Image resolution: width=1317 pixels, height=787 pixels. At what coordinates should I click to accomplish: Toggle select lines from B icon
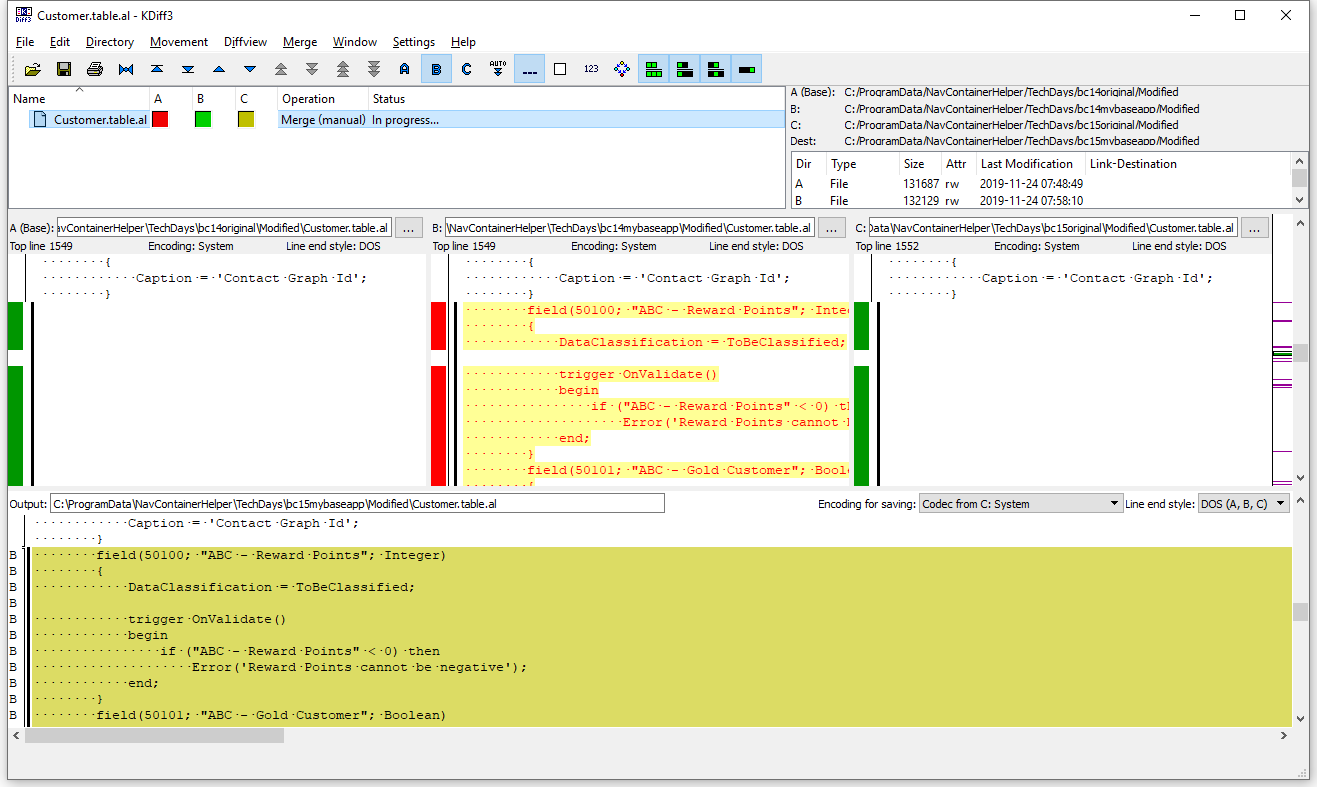tap(436, 69)
